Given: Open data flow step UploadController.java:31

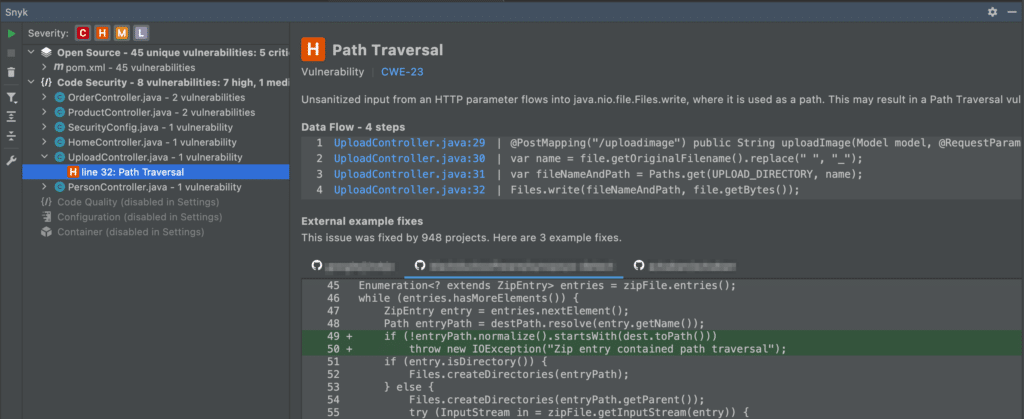Looking at the screenshot, I should tap(409, 174).
